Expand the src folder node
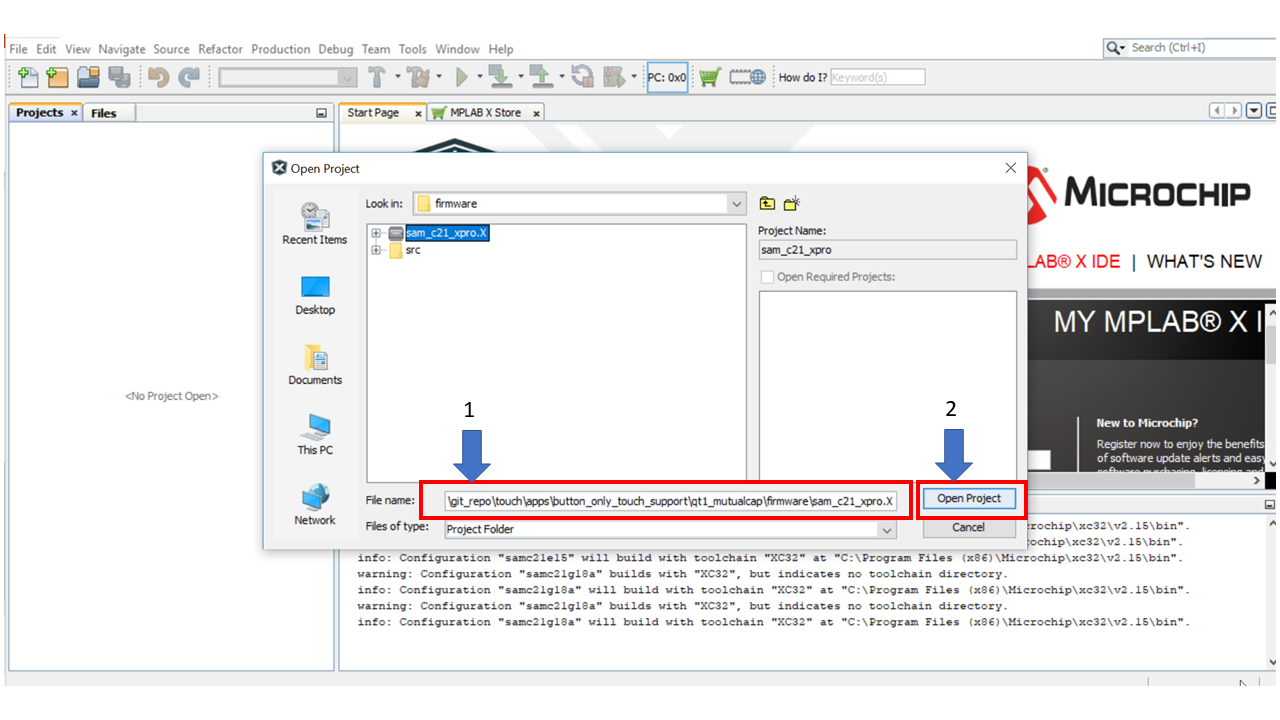Viewport: 1280px width, 720px height. (377, 250)
